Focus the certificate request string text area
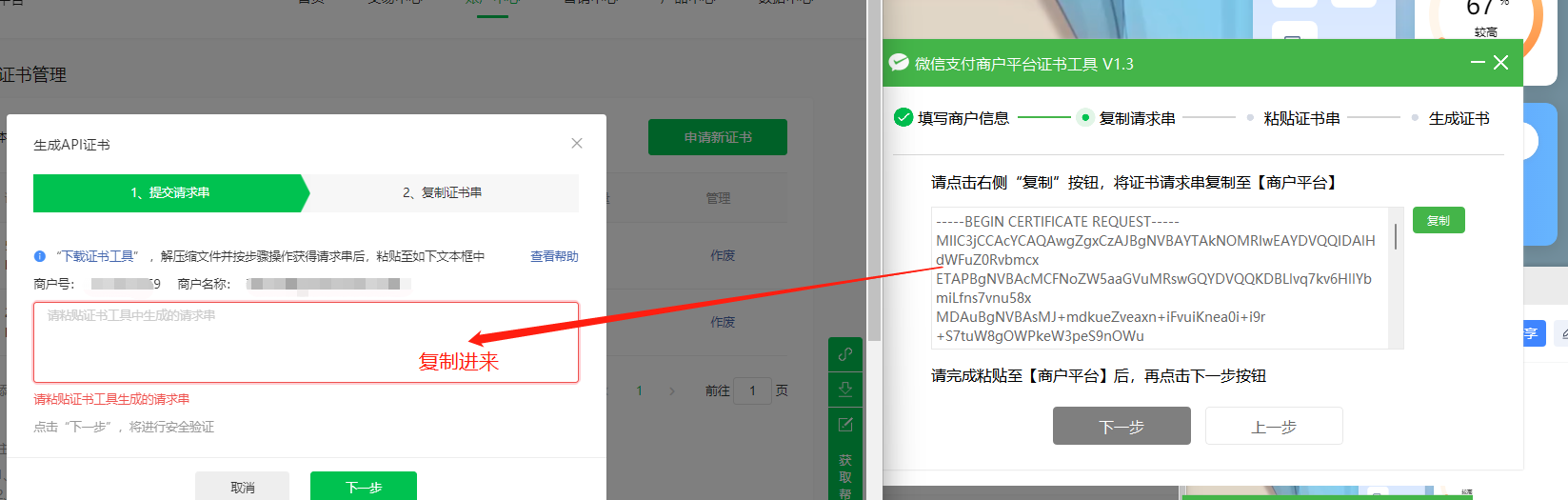The image size is (1568, 500). pyautogui.click(x=306, y=342)
